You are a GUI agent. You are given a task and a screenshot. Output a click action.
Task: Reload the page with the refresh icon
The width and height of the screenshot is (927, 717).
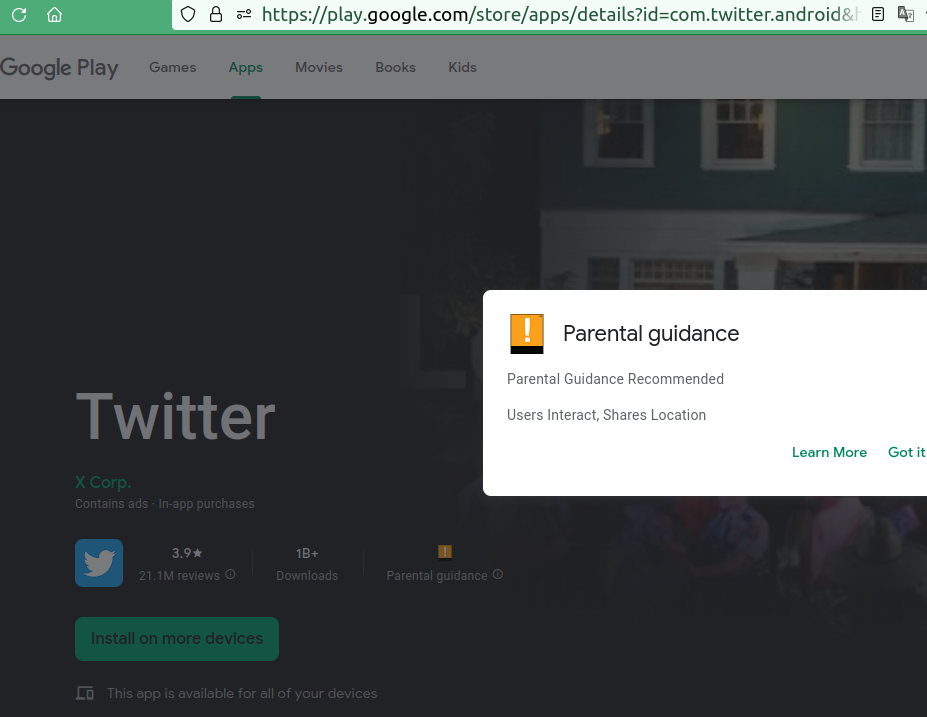[x=19, y=15]
